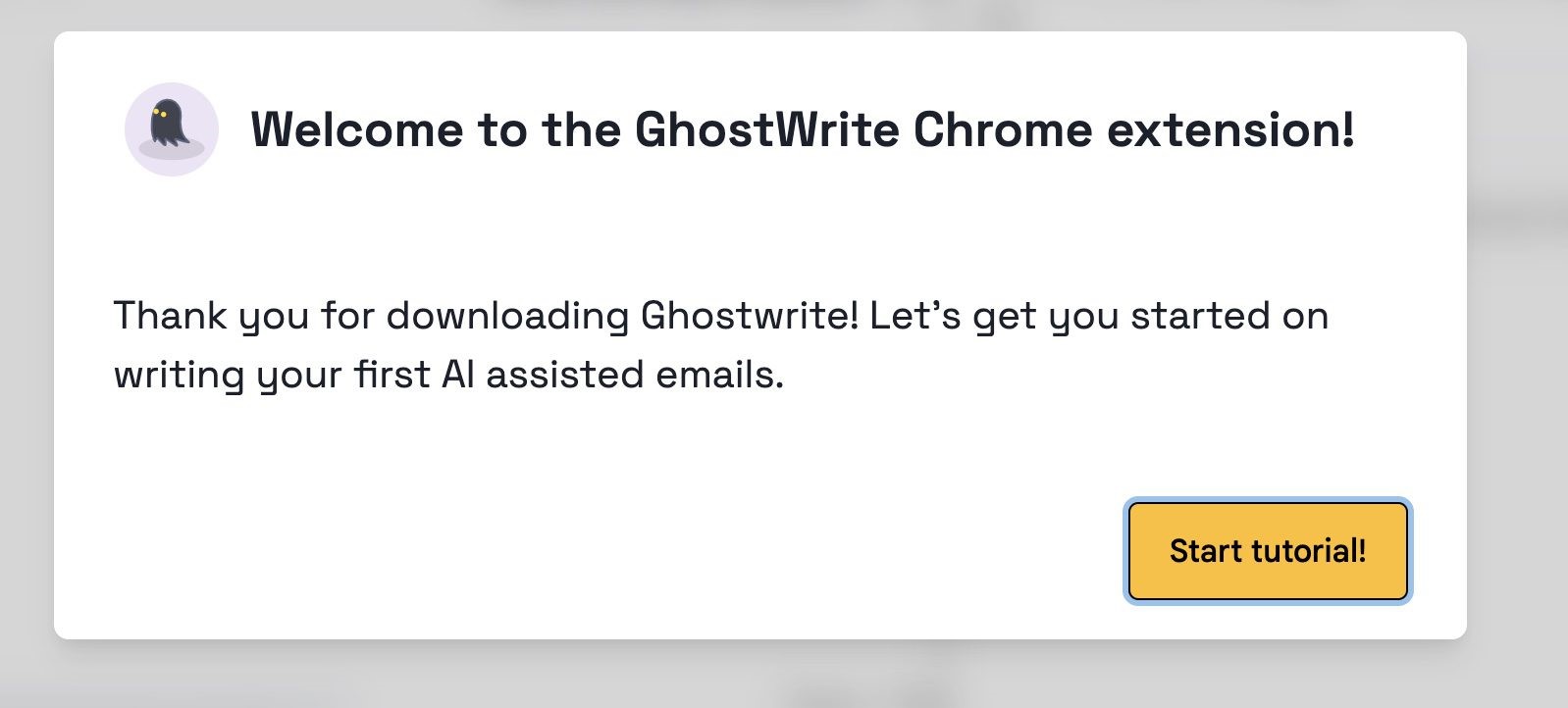Click the Chrome extension! heading text
Viewport: 1568px width, 708px height.
tap(1133, 129)
